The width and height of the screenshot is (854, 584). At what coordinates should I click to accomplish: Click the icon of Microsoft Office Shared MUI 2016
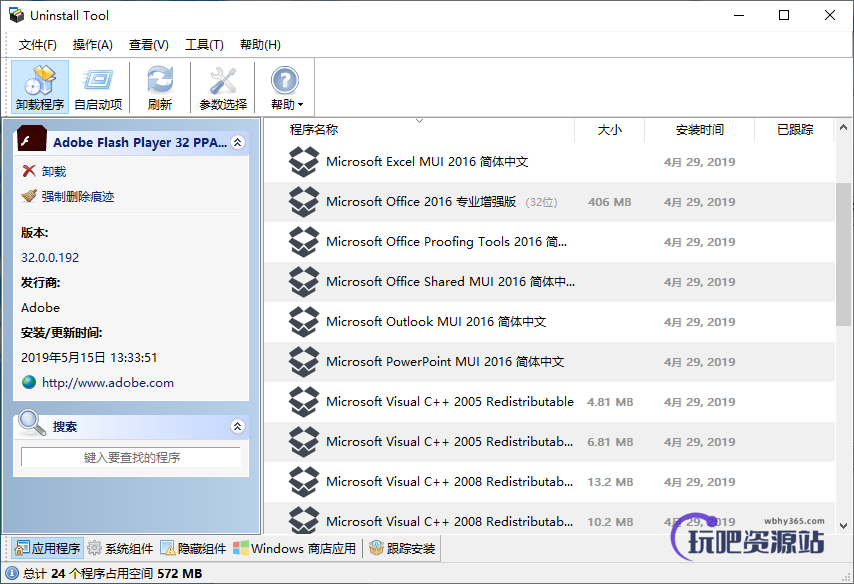coord(303,282)
